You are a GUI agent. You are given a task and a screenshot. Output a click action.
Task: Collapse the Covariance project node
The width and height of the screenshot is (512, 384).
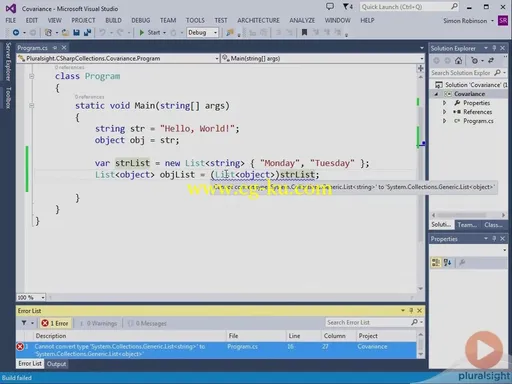point(436,94)
